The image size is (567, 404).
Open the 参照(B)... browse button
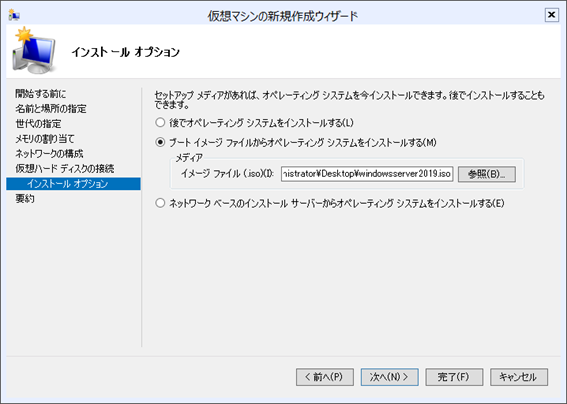click(x=487, y=174)
